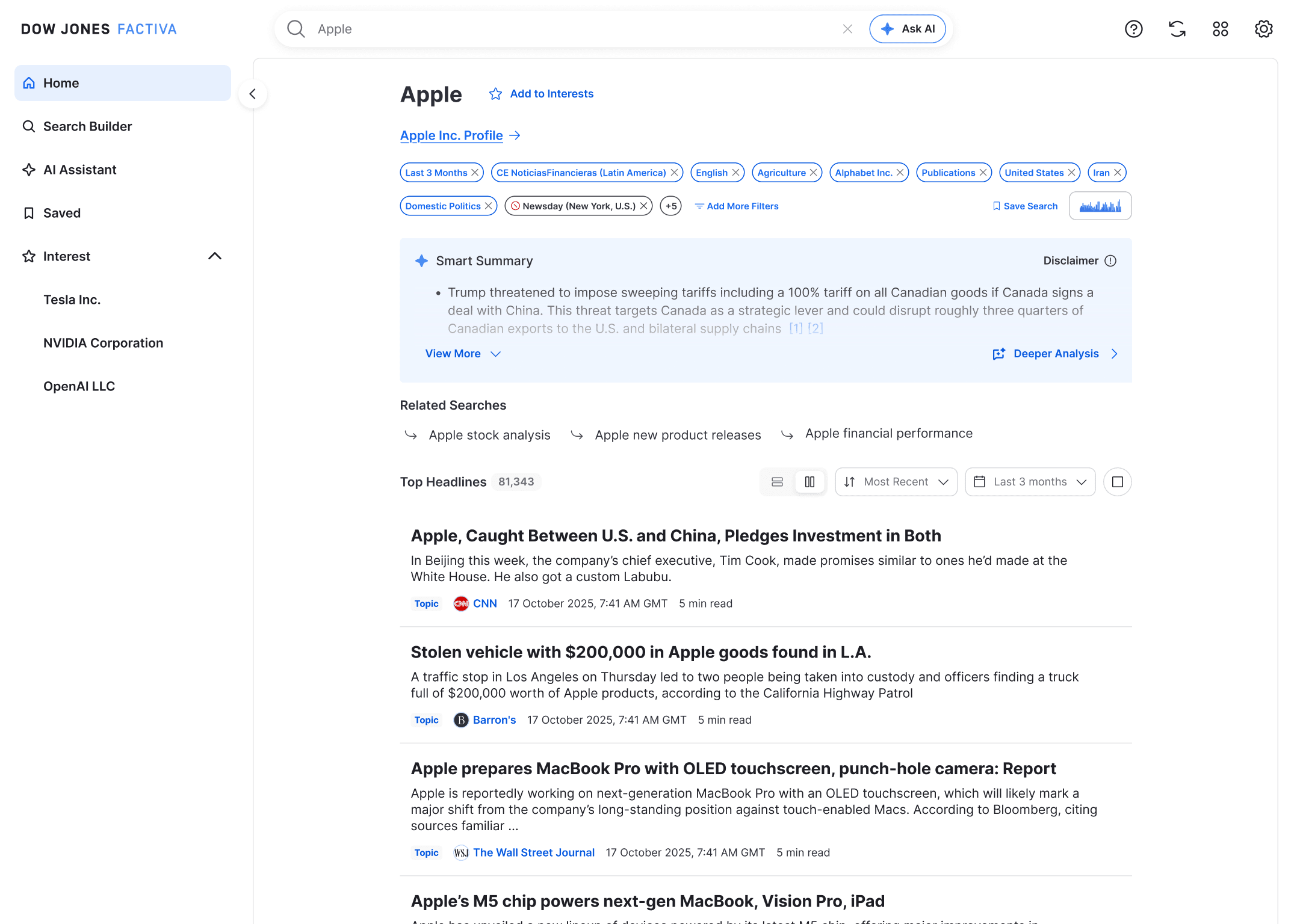Show the +5 hidden filters
The height and width of the screenshot is (924, 1300).
670,206
